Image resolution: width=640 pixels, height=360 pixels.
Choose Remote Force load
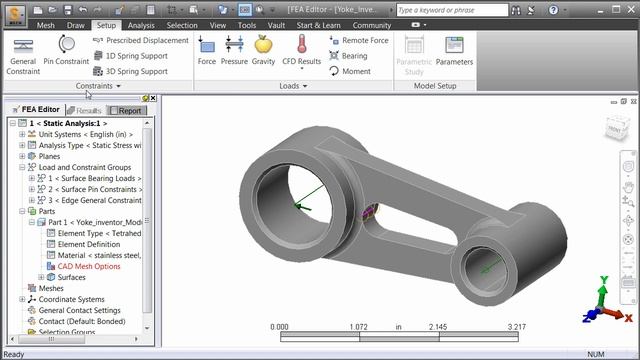359,40
